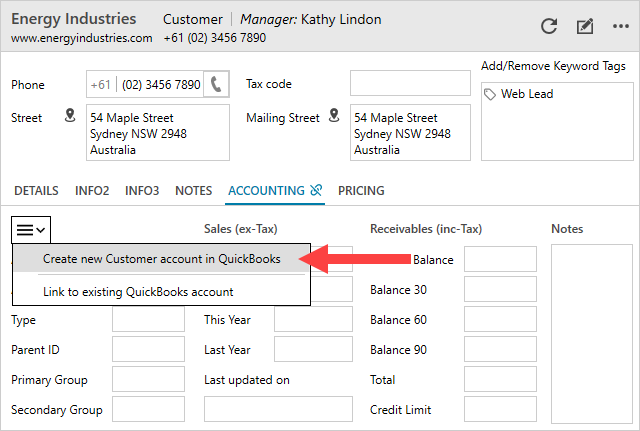This screenshot has height=431, width=640.
Task: Click the Mailing Street map pin icon
Action: (333, 117)
